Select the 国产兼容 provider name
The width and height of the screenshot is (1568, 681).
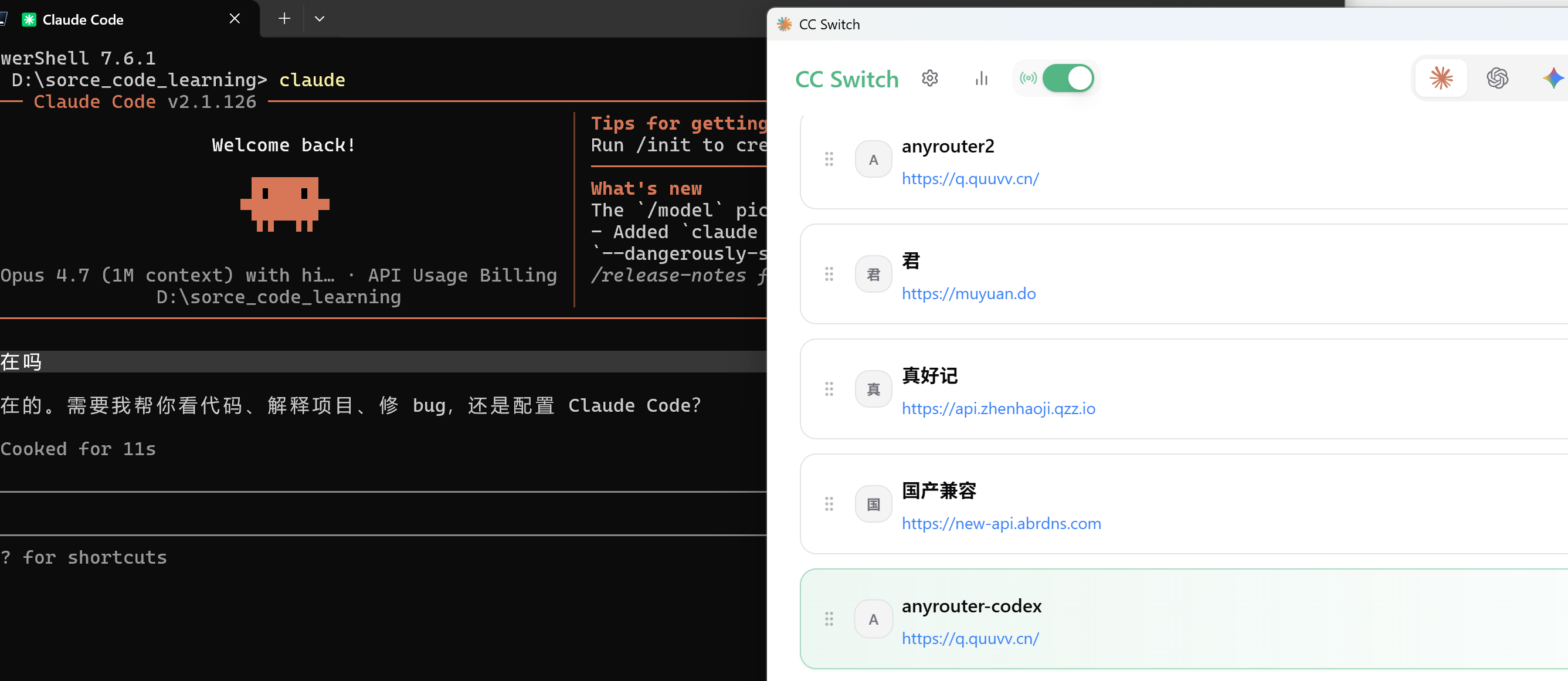939,491
